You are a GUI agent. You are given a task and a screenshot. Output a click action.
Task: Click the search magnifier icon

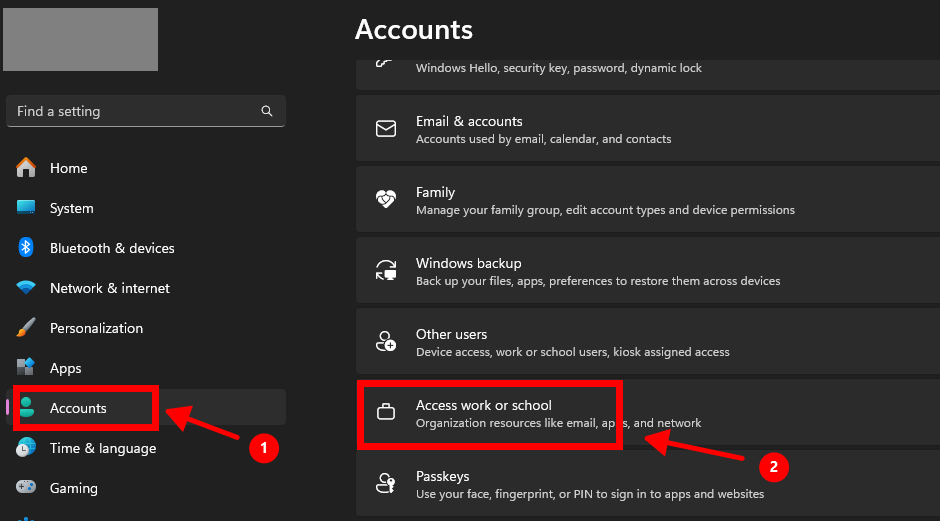pos(266,111)
